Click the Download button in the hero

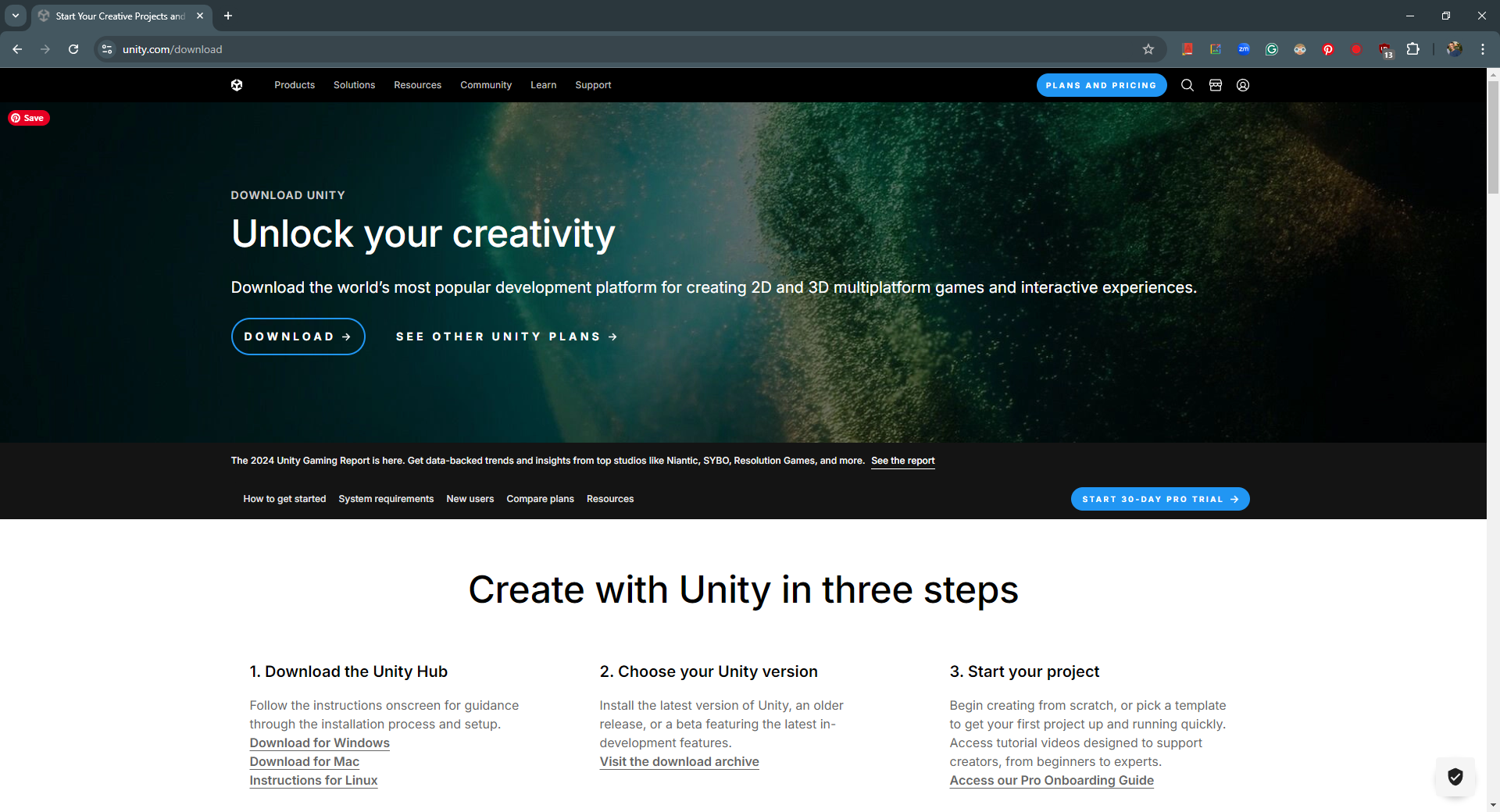click(298, 337)
